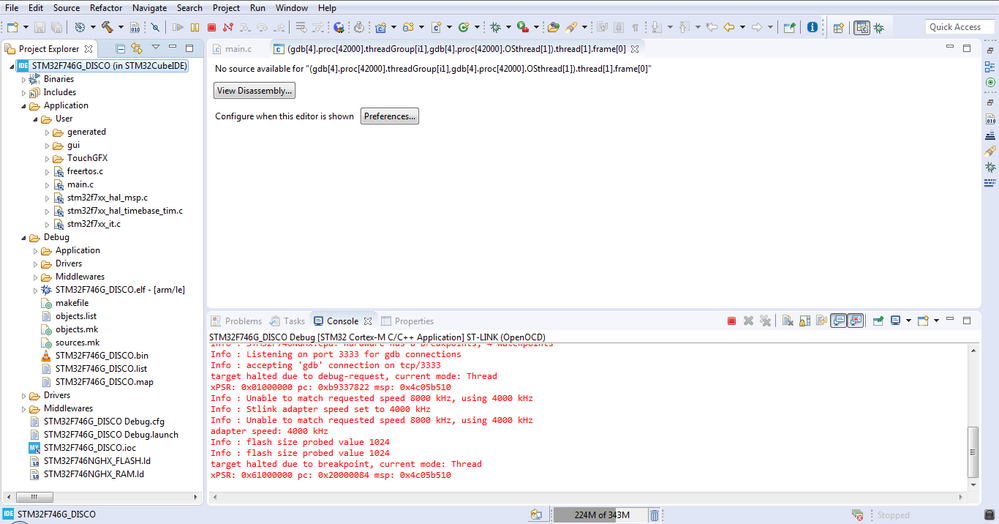Switch to the Properties tab
Screen dimensions: 999x524
407,321
